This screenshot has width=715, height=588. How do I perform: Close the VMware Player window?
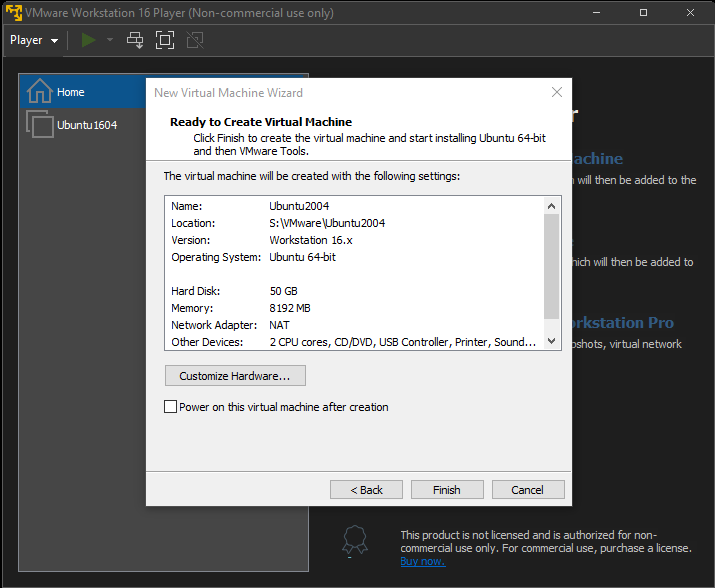[x=690, y=13]
